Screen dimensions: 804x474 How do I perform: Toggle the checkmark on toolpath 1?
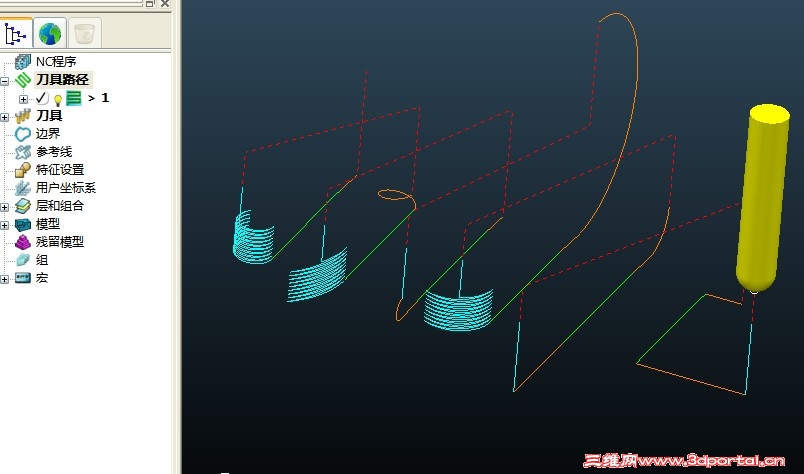[x=42, y=98]
